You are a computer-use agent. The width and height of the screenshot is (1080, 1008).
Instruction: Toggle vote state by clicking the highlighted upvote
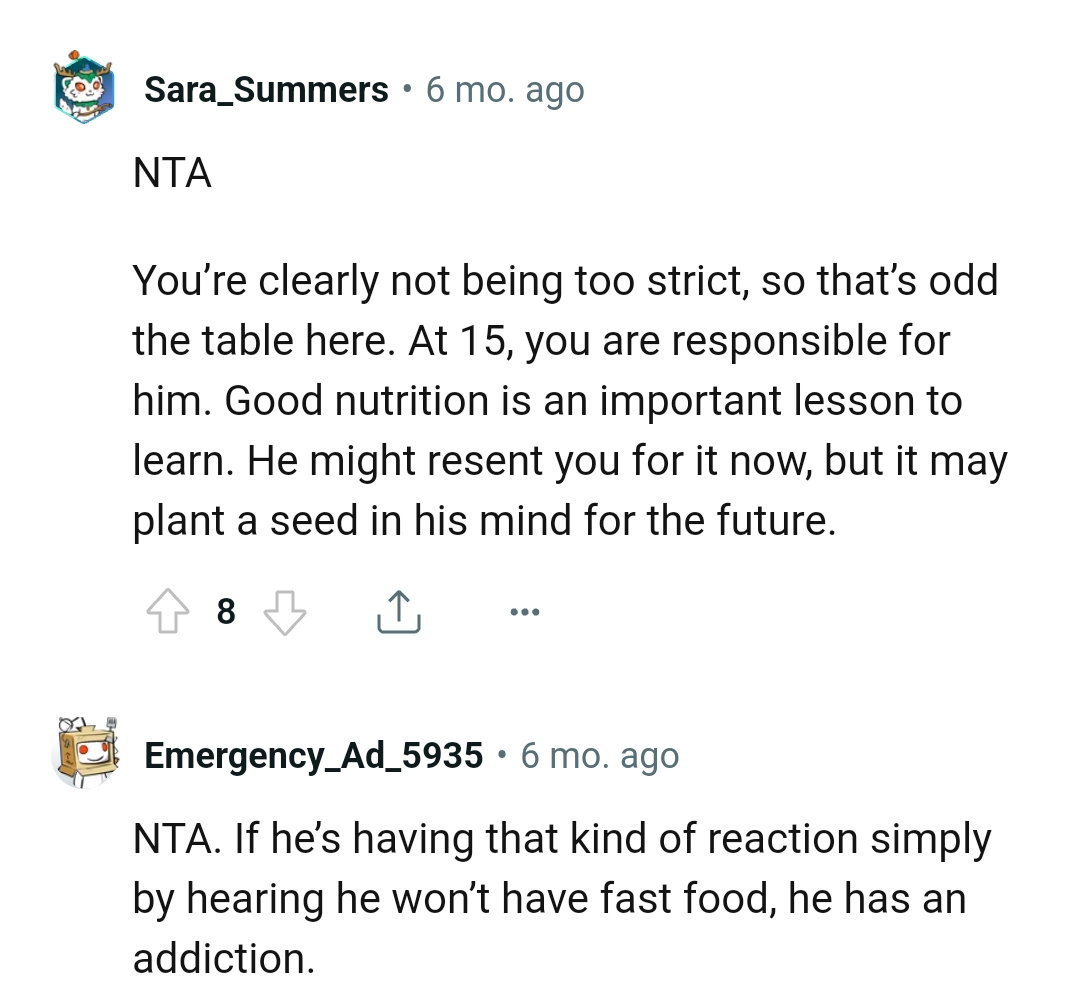click(167, 611)
